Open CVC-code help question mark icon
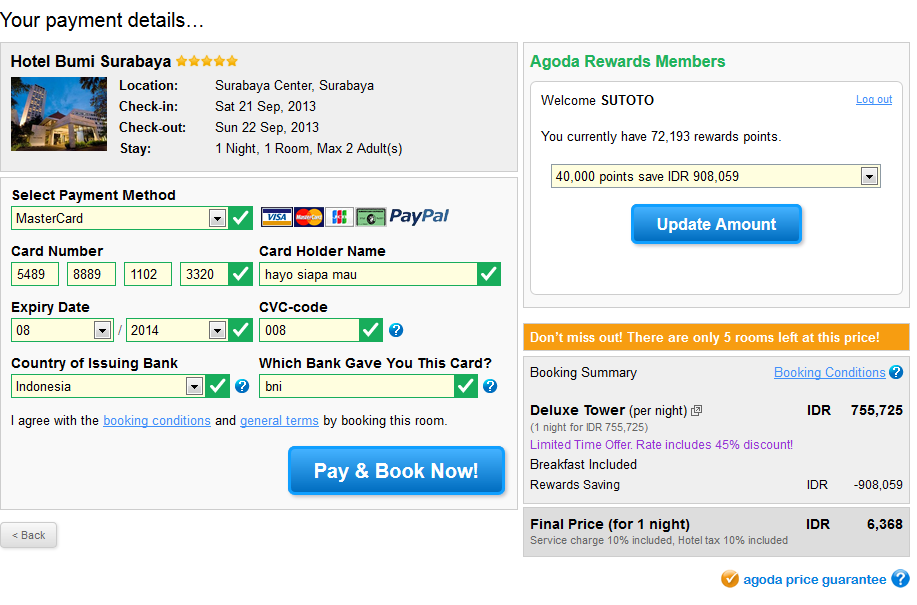Viewport: 917px width, 605px height. (396, 330)
